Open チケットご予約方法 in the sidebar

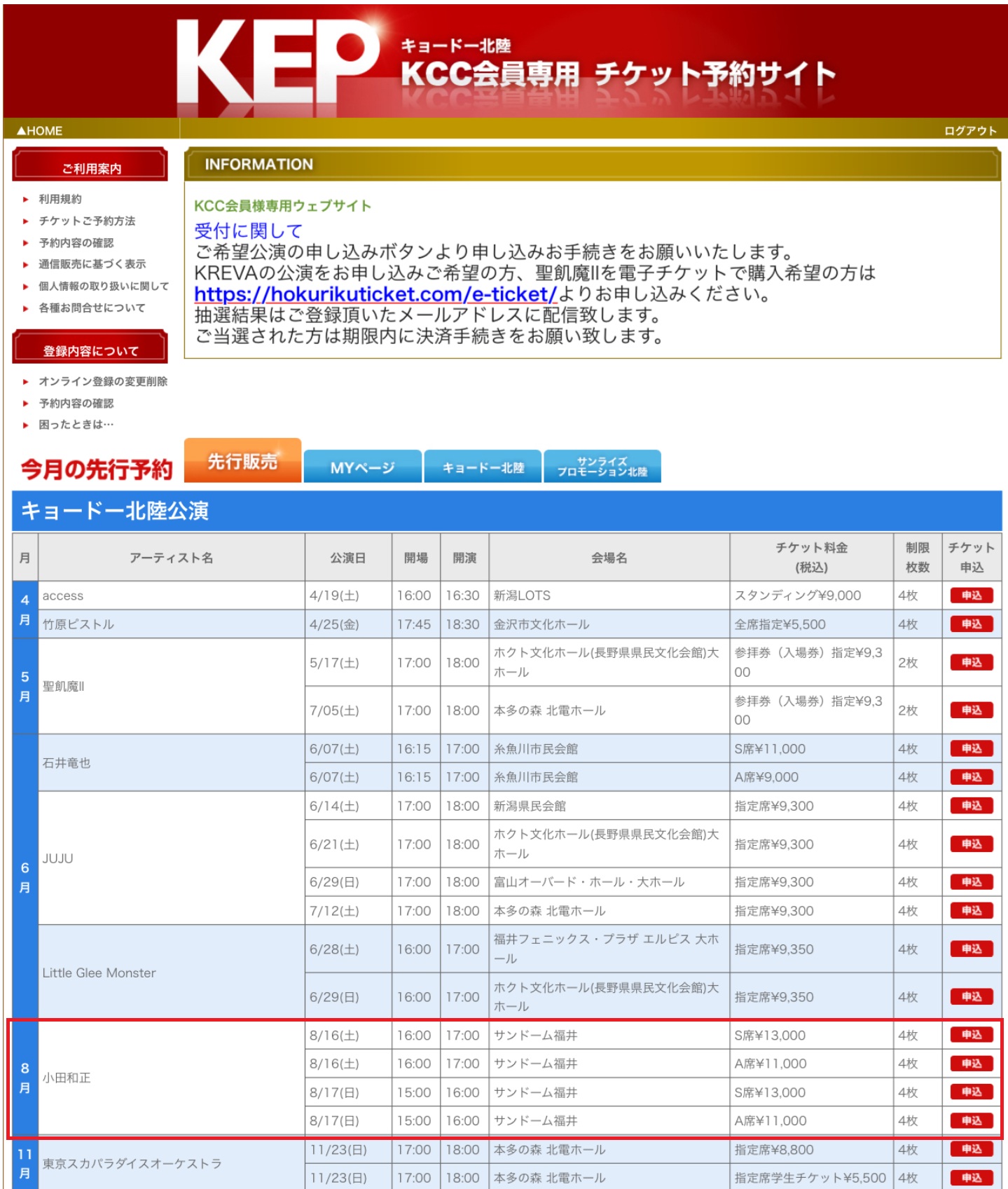[x=87, y=221]
